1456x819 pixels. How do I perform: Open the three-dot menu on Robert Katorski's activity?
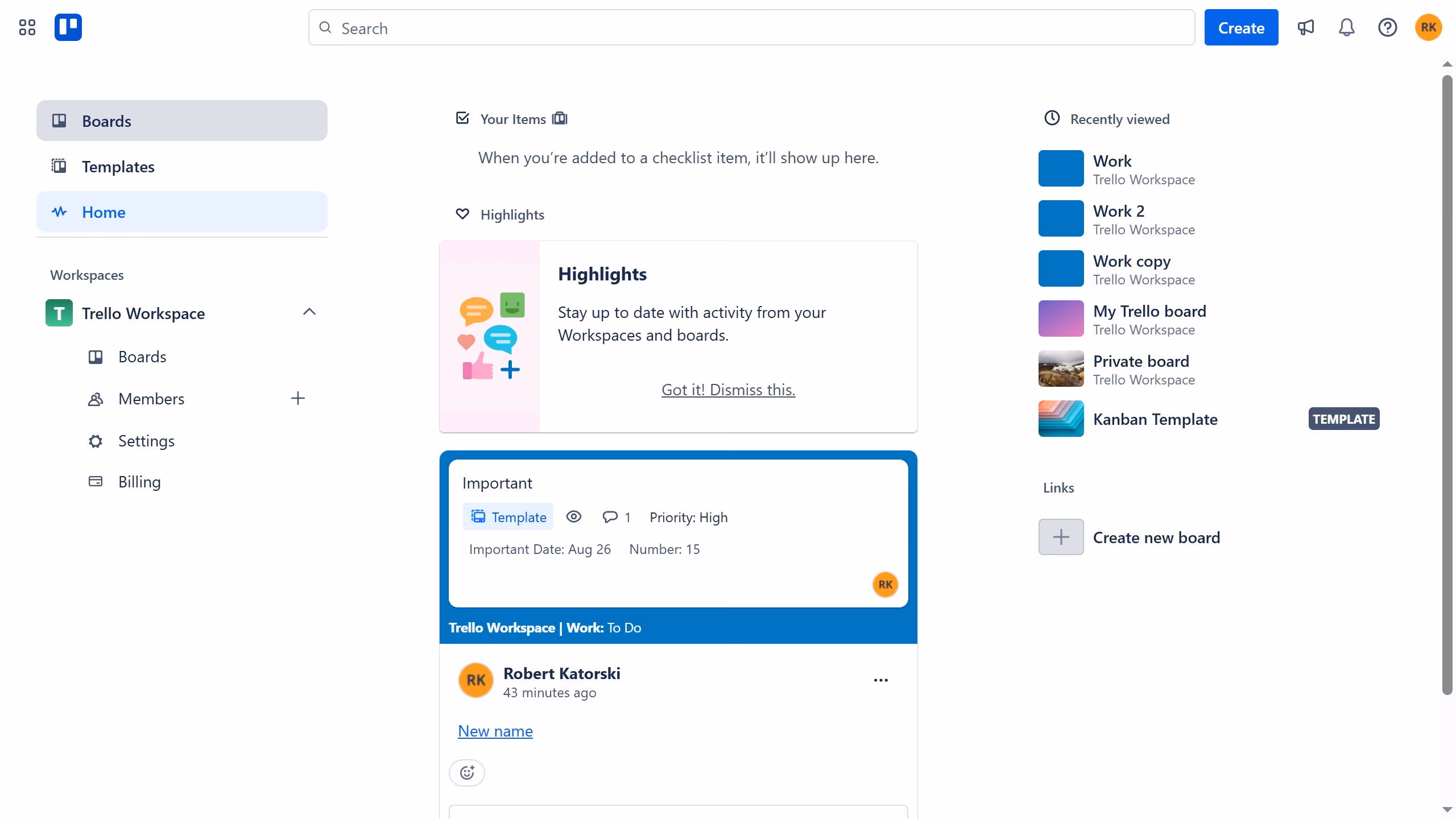[881, 680]
